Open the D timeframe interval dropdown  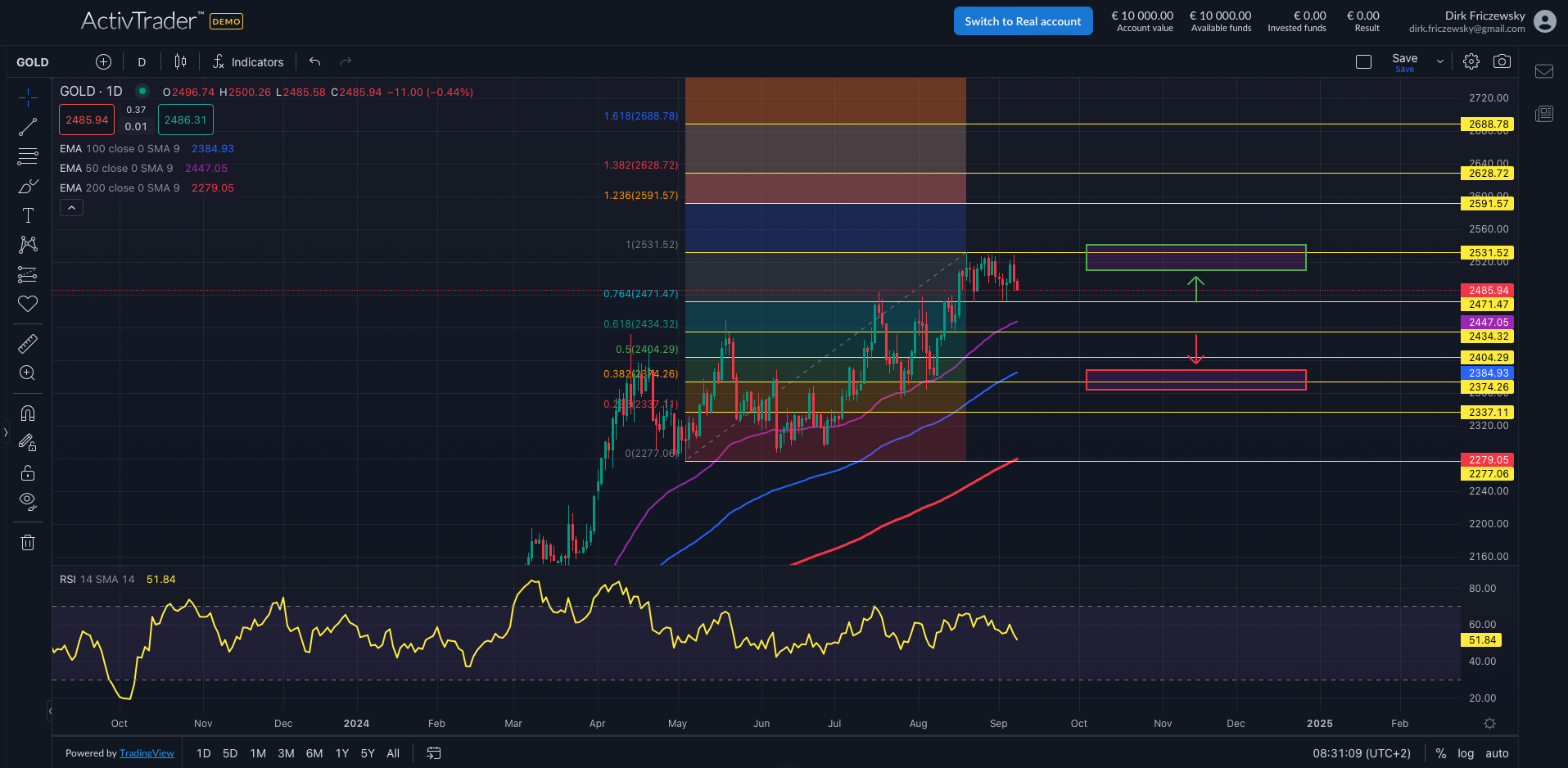pos(141,61)
